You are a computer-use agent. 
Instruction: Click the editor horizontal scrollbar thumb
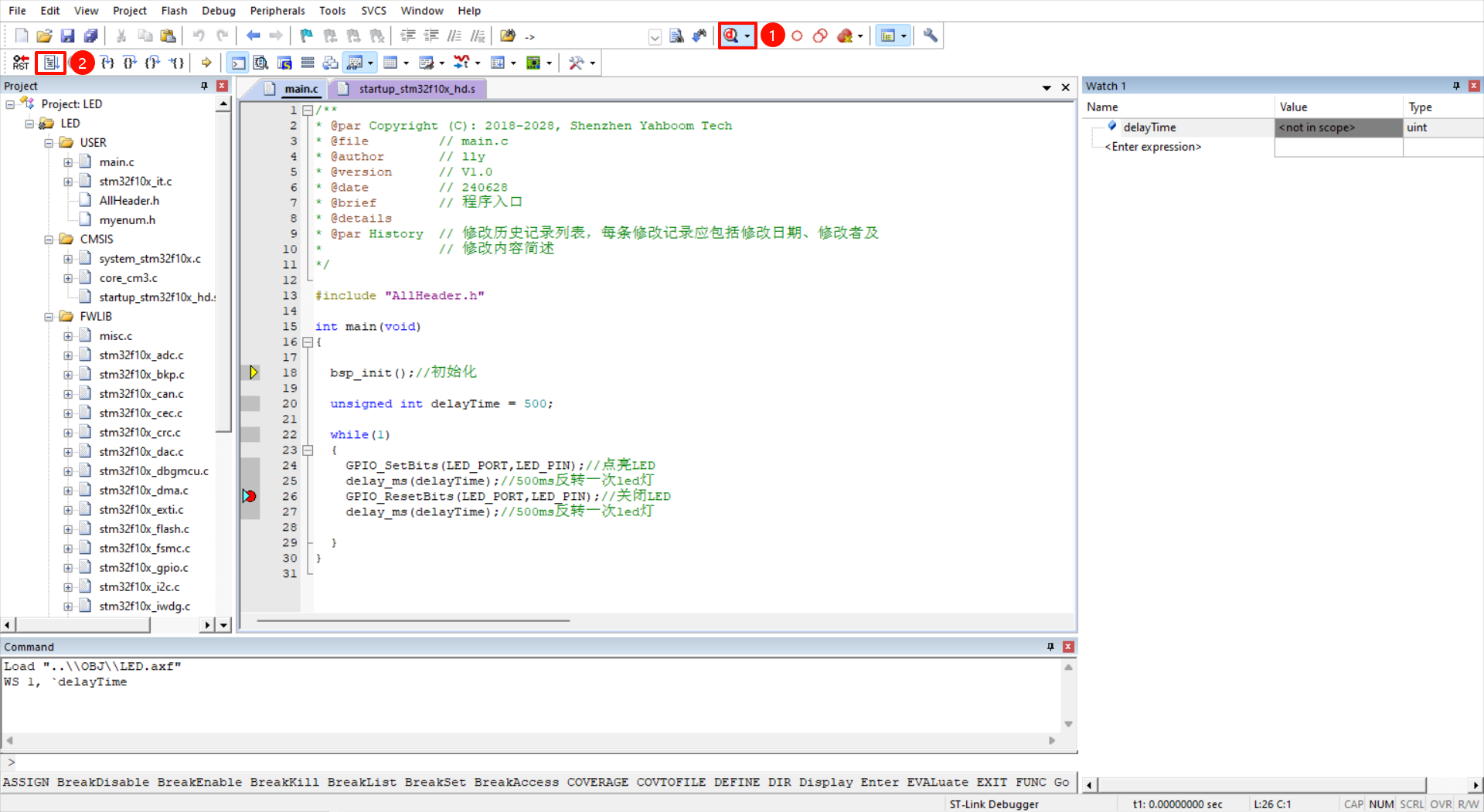tap(414, 620)
